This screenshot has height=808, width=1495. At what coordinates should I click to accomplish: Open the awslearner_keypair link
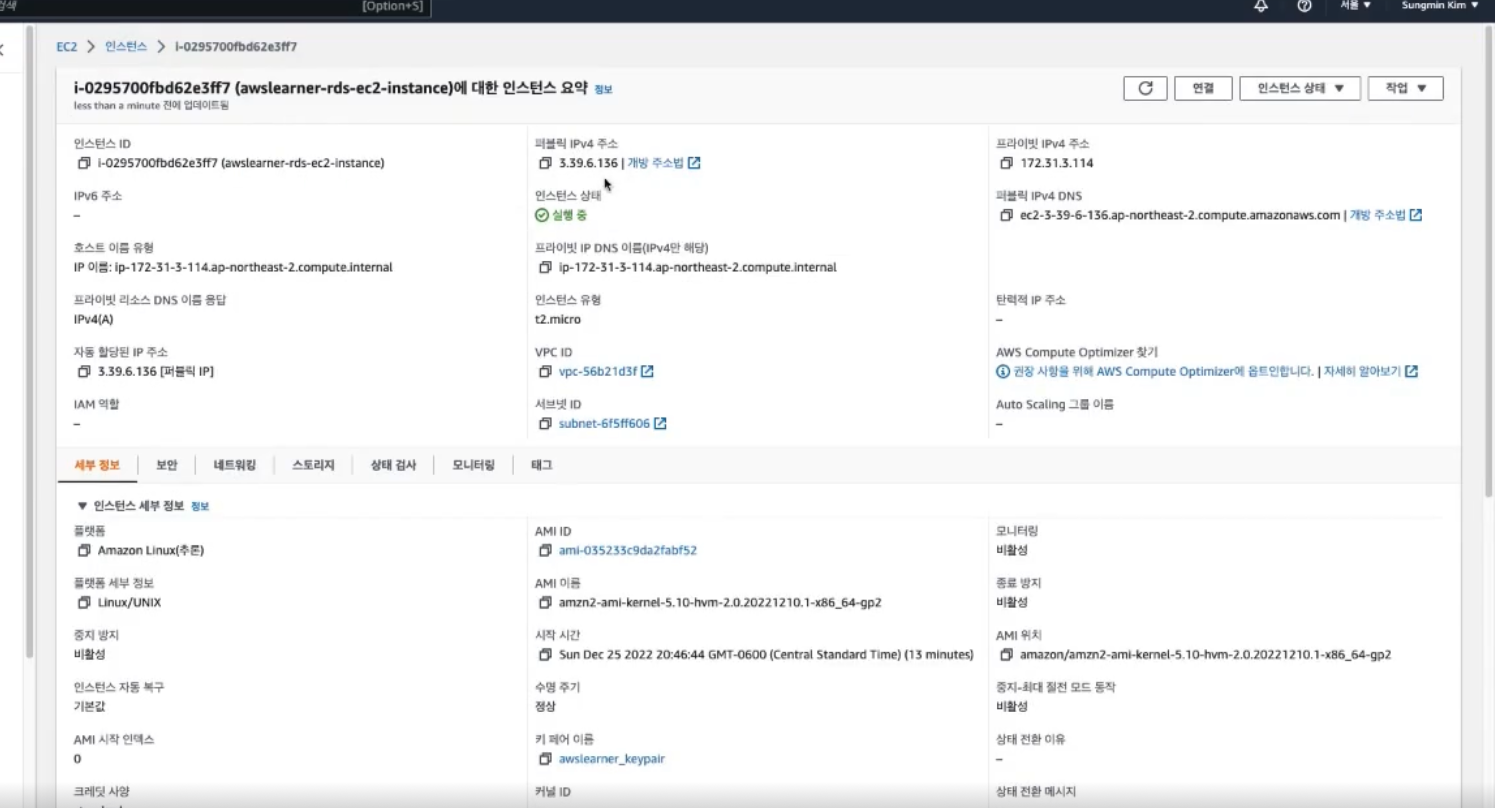tap(612, 758)
